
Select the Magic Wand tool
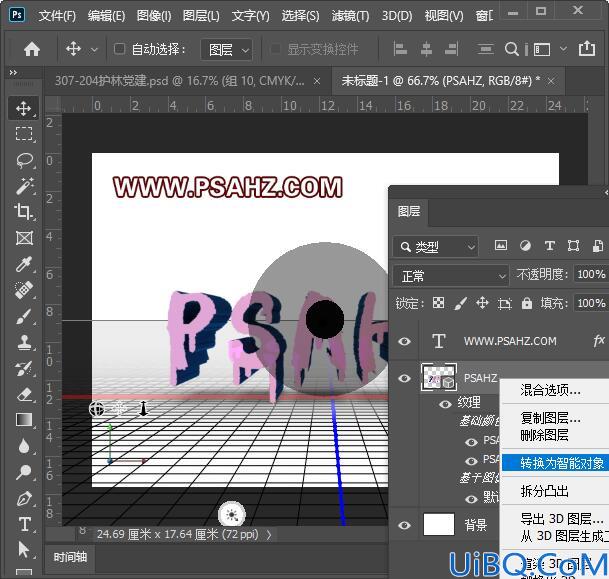(x=24, y=186)
